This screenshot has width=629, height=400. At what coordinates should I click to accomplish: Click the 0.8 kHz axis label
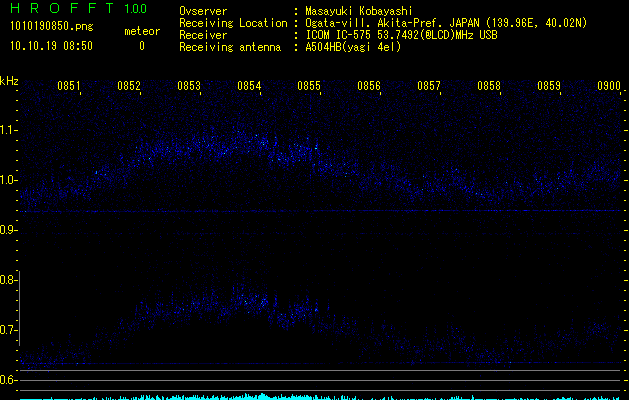pos(8,280)
